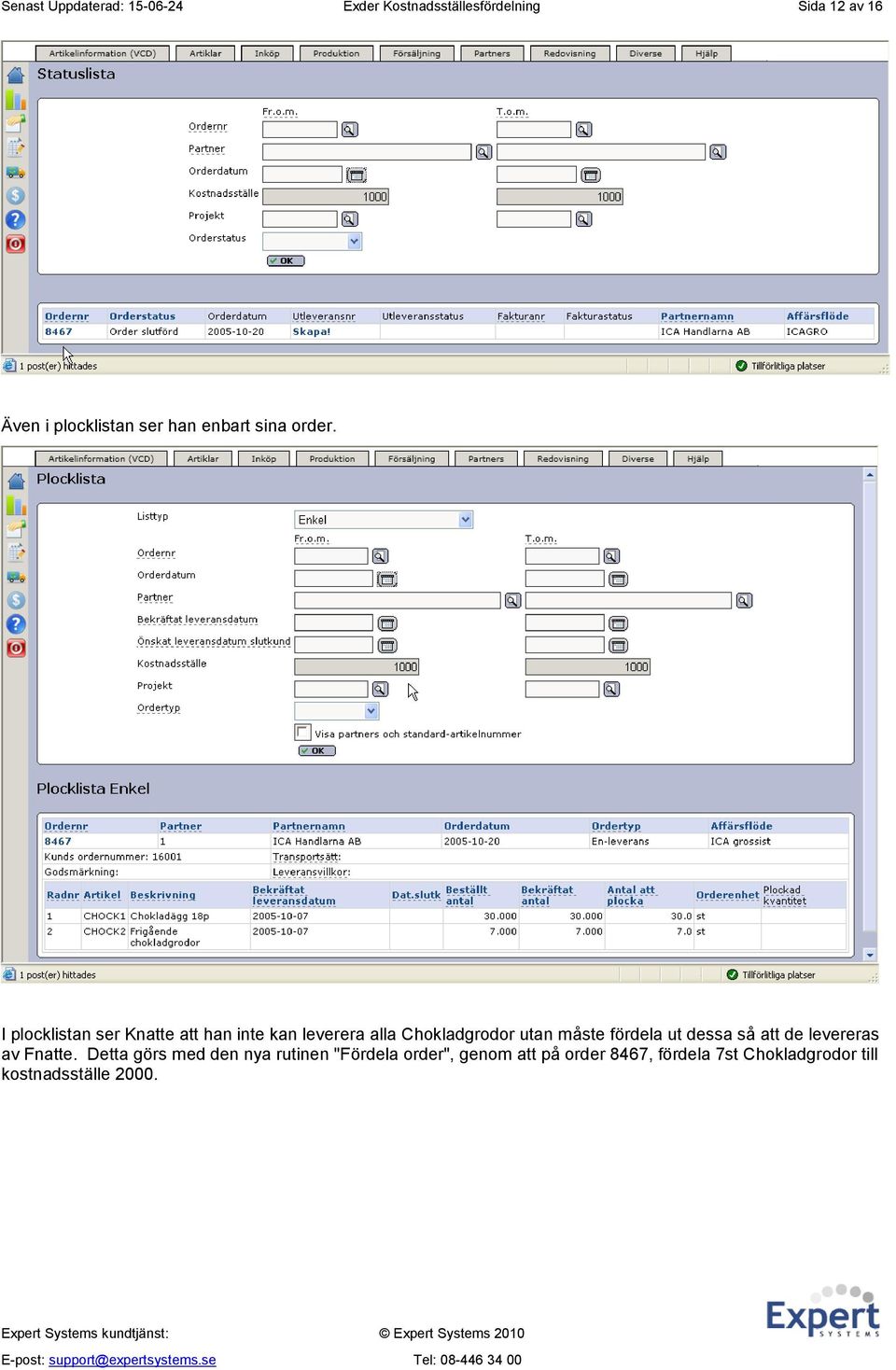Screen dimensions: 896x1370
Task: Click the red logout icon in the Statuslista sidebar
Action: (16, 245)
